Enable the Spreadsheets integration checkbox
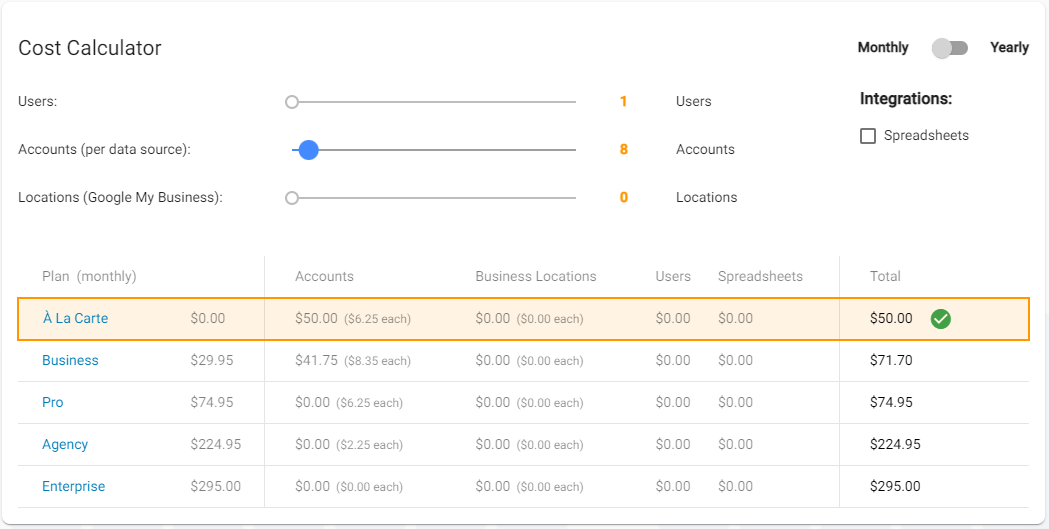The width and height of the screenshot is (1049, 529). [x=868, y=136]
